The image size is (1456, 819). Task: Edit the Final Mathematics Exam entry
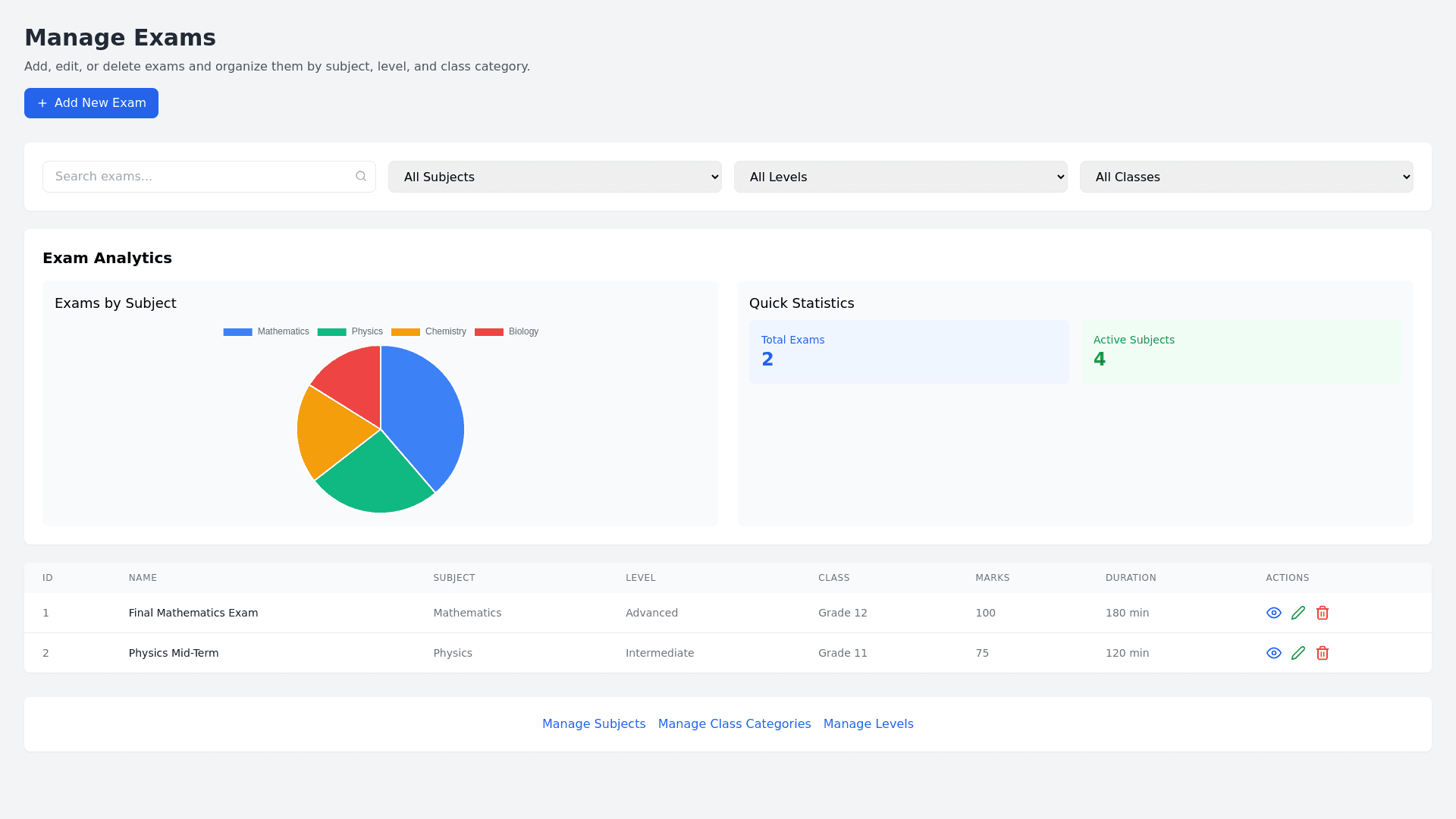point(1298,613)
